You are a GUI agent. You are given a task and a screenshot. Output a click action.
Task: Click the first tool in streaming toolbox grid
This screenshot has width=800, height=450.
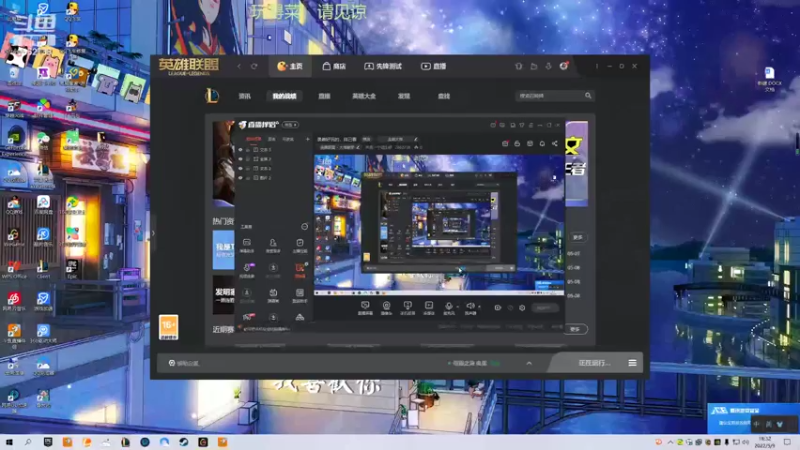(246, 245)
